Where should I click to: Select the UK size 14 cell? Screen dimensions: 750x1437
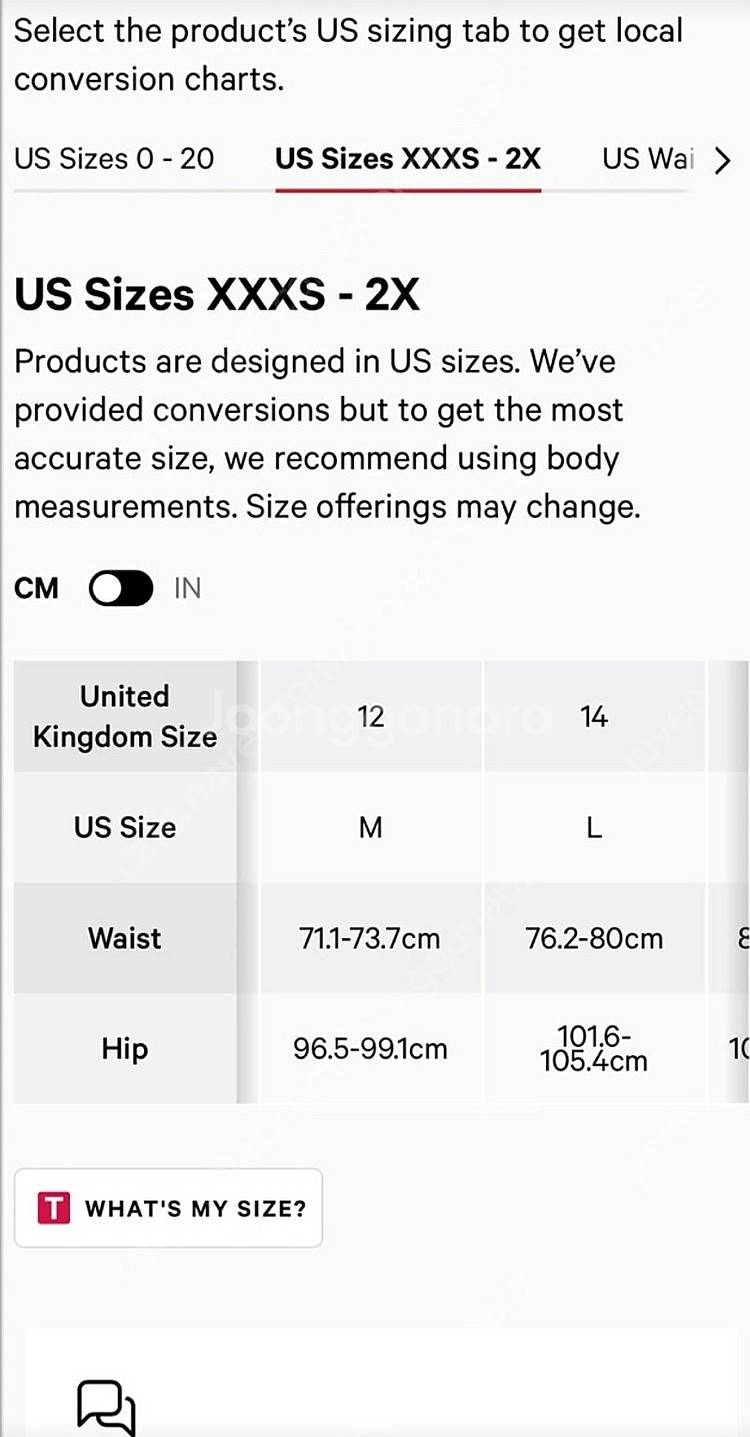click(x=594, y=716)
